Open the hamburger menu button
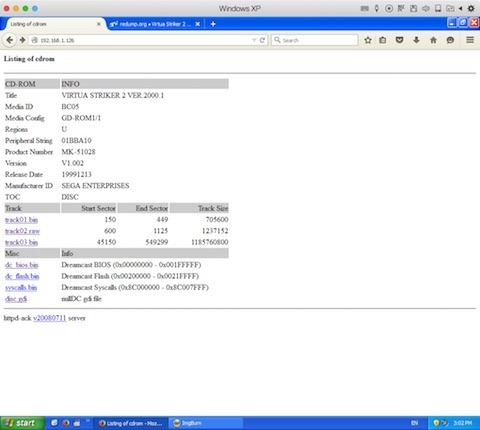The height and width of the screenshot is (430, 480). tap(470, 40)
